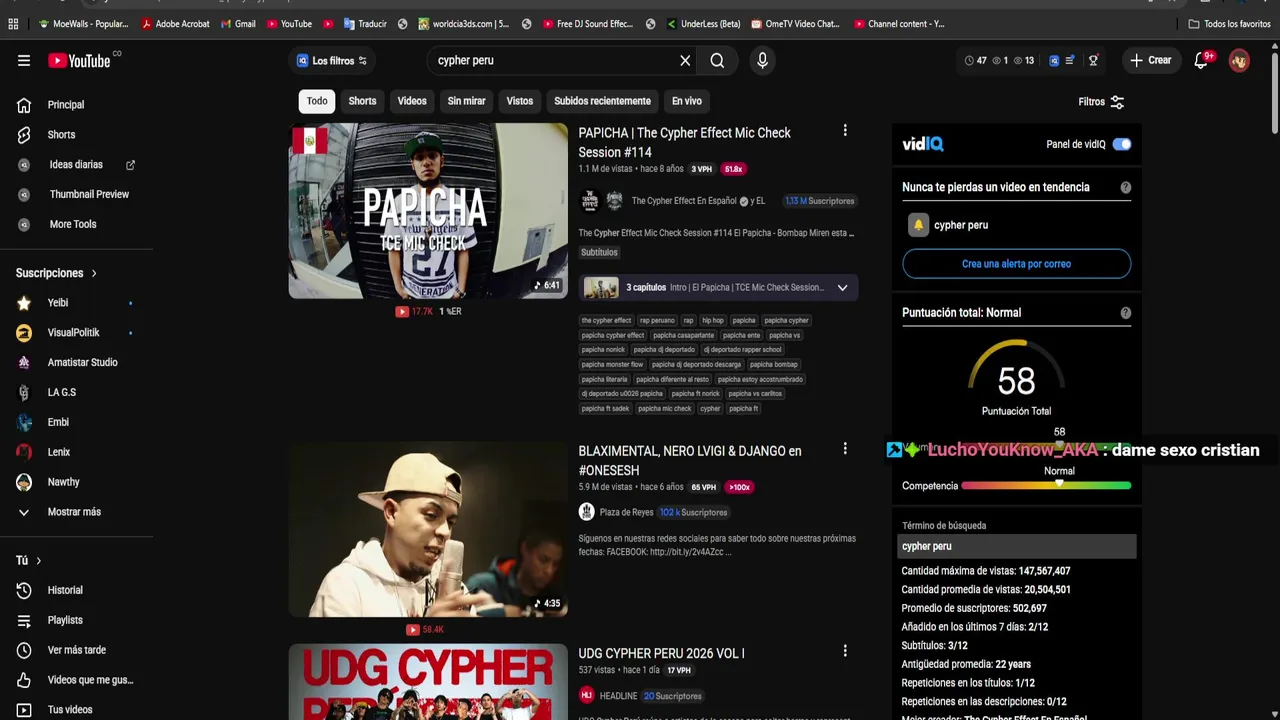The width and height of the screenshot is (1280, 720).
Task: Open Los filtros vidIQ dropdown
Action: [333, 60]
